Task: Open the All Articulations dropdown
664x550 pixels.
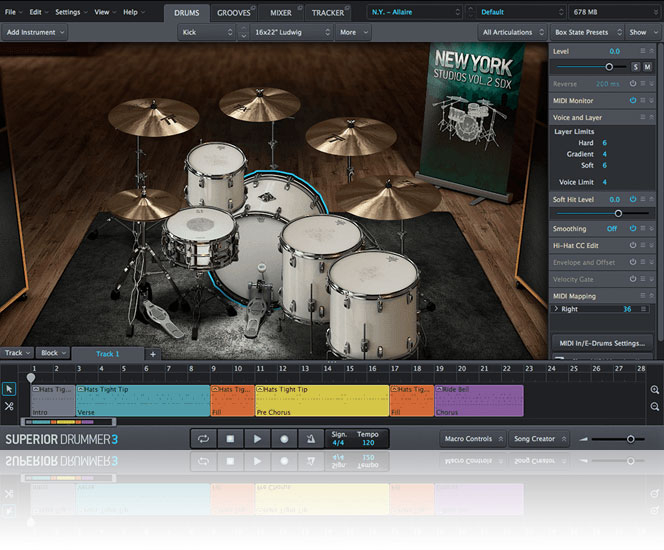Action: (513, 32)
